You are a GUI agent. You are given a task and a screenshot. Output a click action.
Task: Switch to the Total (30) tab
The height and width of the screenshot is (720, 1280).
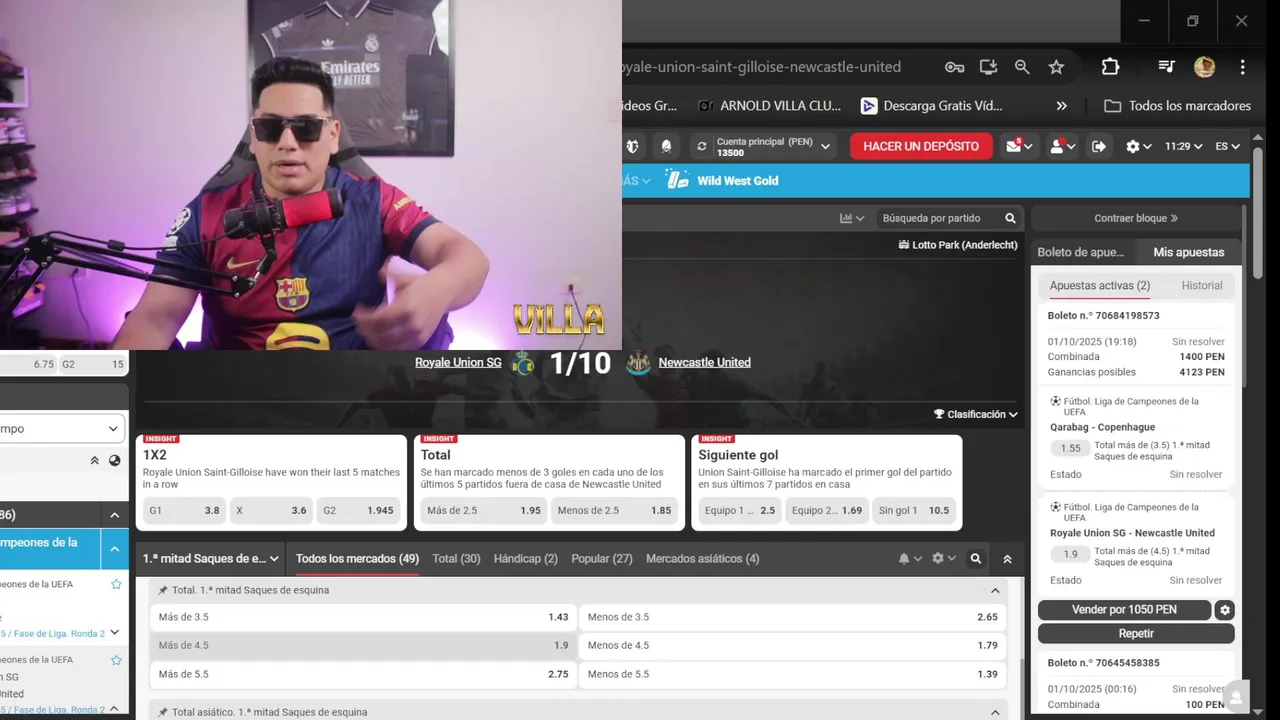point(456,559)
